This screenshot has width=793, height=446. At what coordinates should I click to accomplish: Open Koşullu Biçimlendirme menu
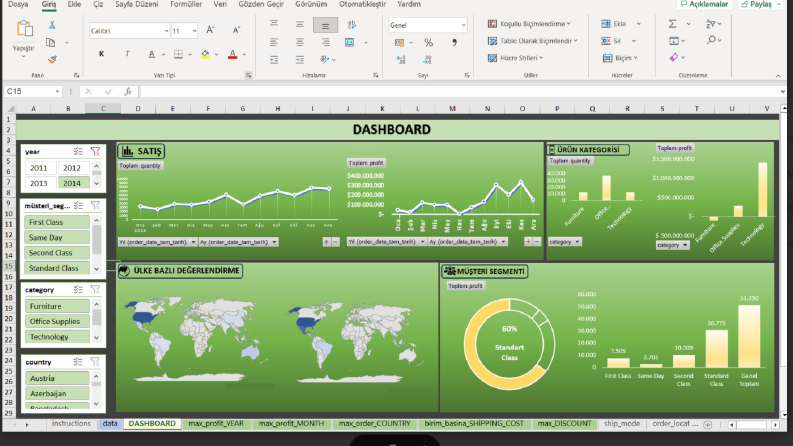click(529, 24)
